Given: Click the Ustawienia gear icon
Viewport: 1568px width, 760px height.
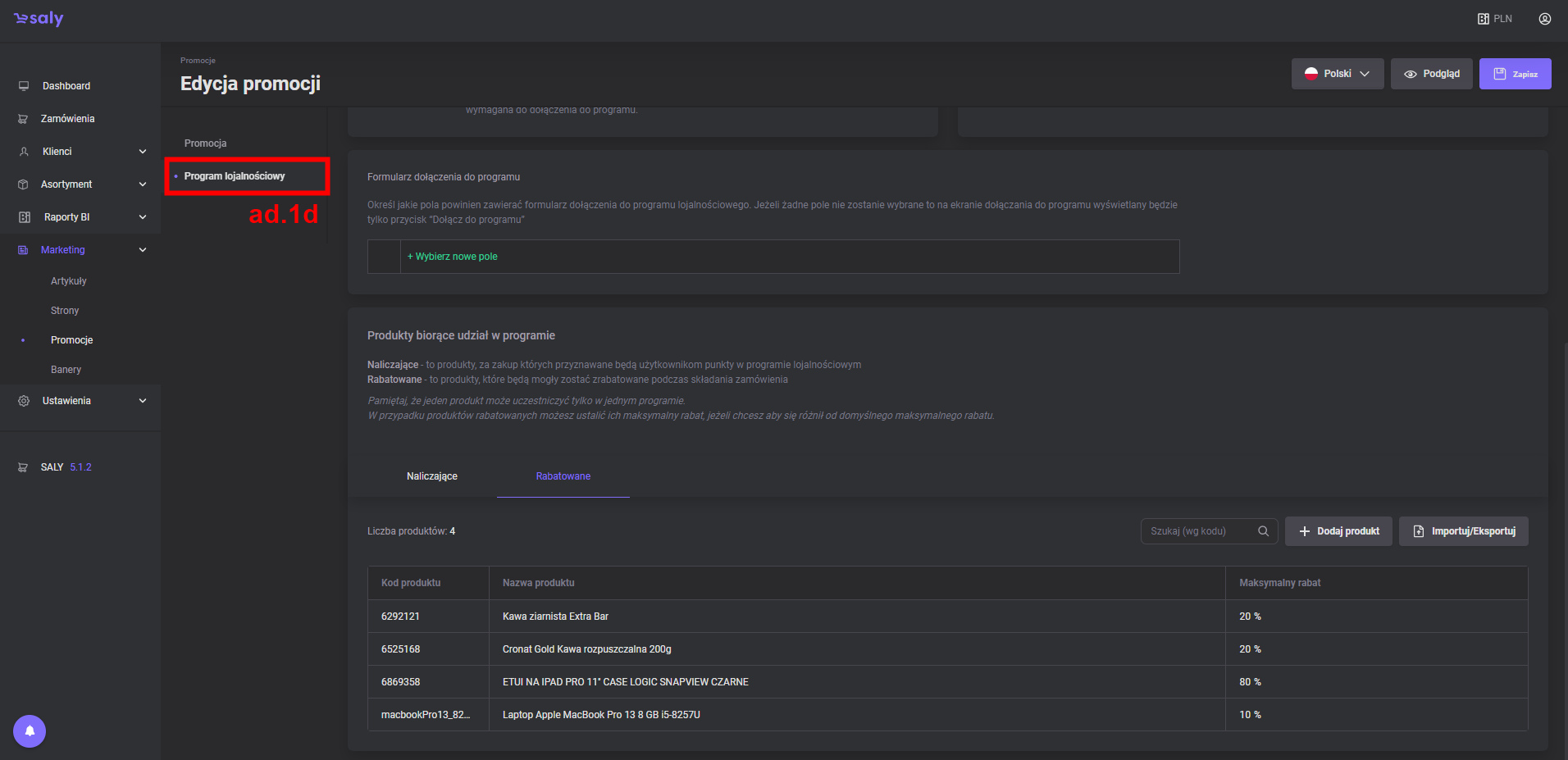Looking at the screenshot, I should (x=24, y=401).
